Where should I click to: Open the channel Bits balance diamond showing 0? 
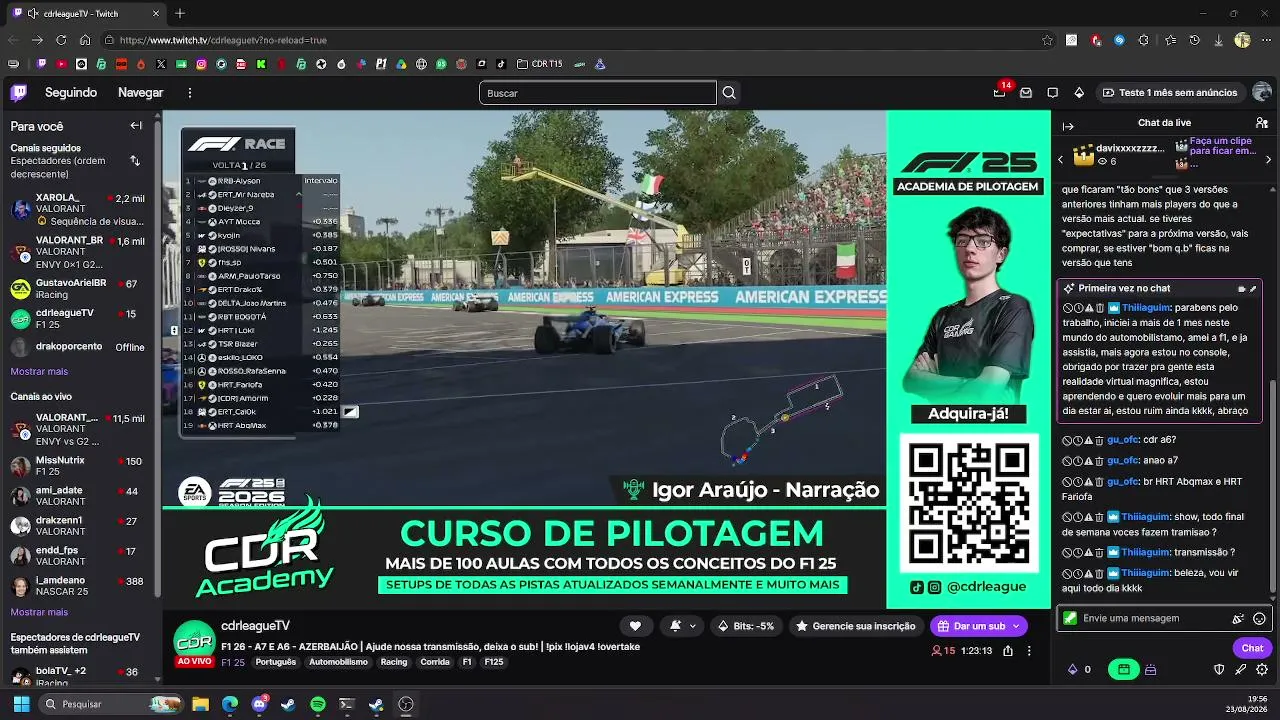[1079, 670]
